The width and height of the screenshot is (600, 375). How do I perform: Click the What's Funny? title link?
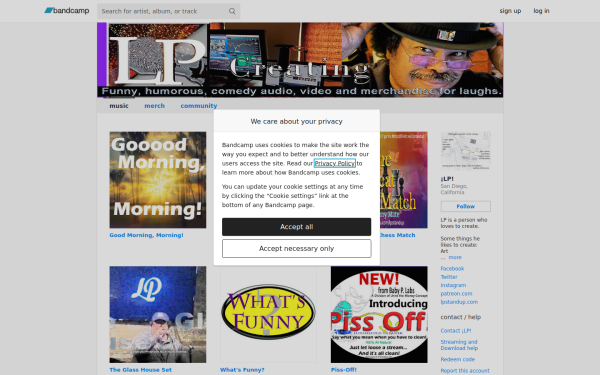[242, 370]
